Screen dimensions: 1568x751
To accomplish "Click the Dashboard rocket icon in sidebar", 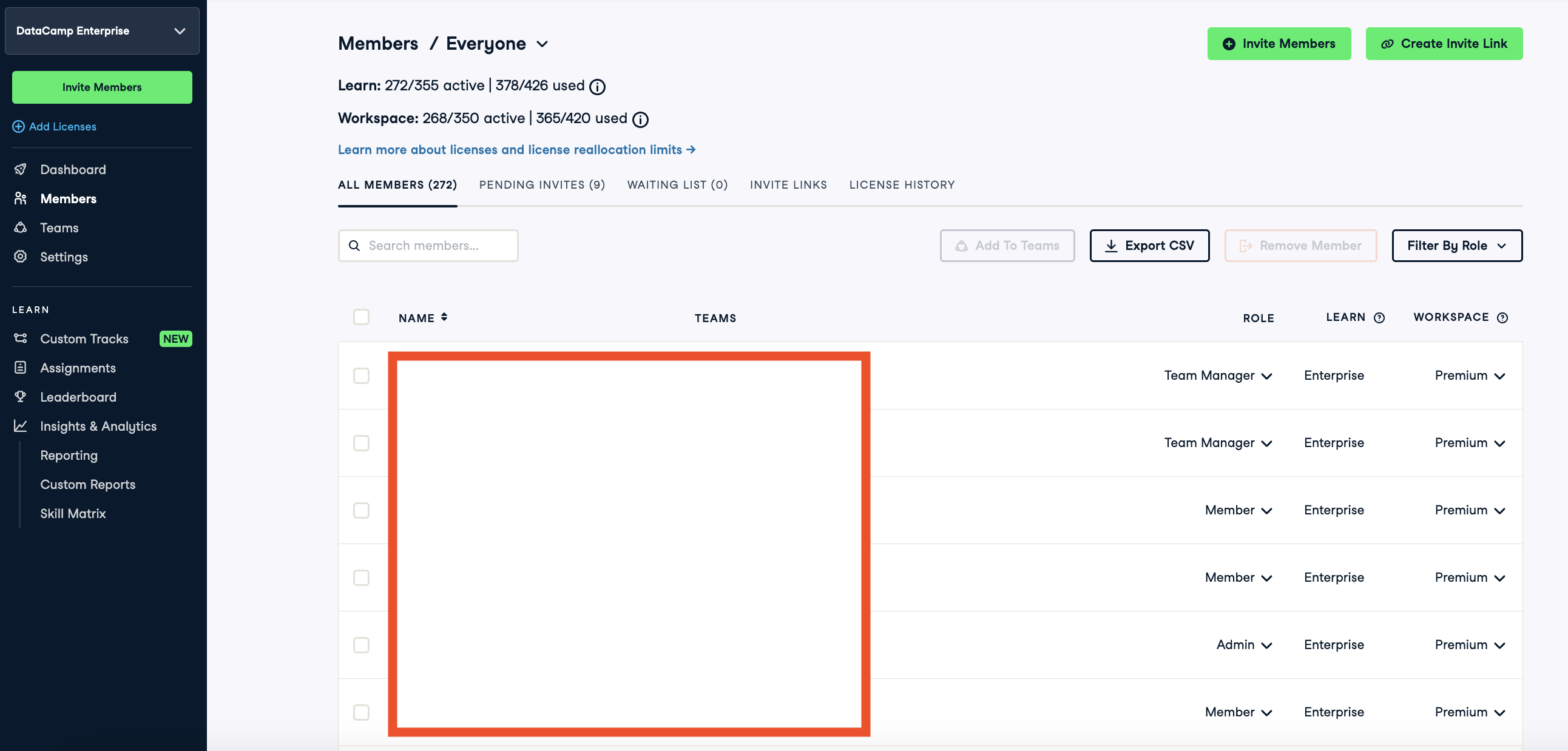I will point(20,169).
